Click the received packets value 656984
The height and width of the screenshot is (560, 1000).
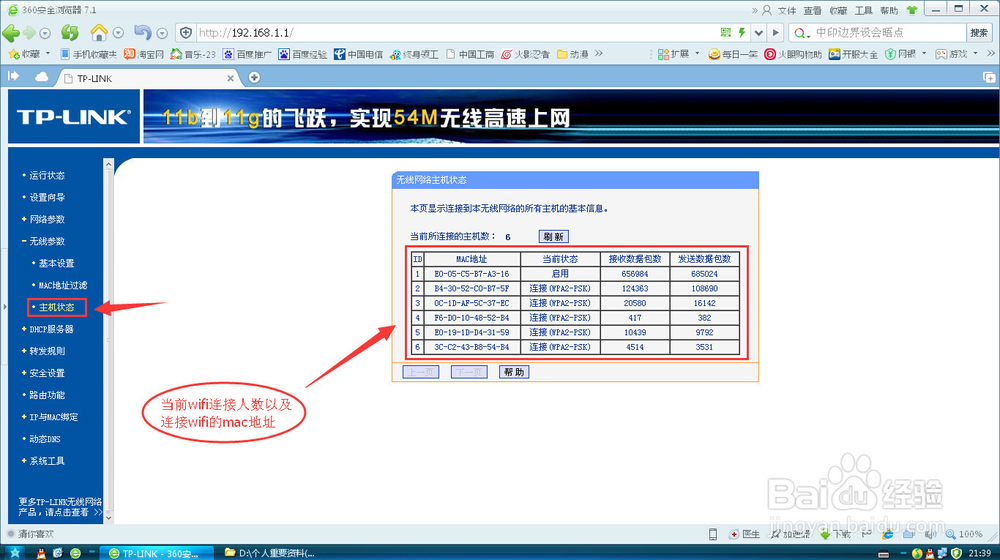[x=635, y=274]
